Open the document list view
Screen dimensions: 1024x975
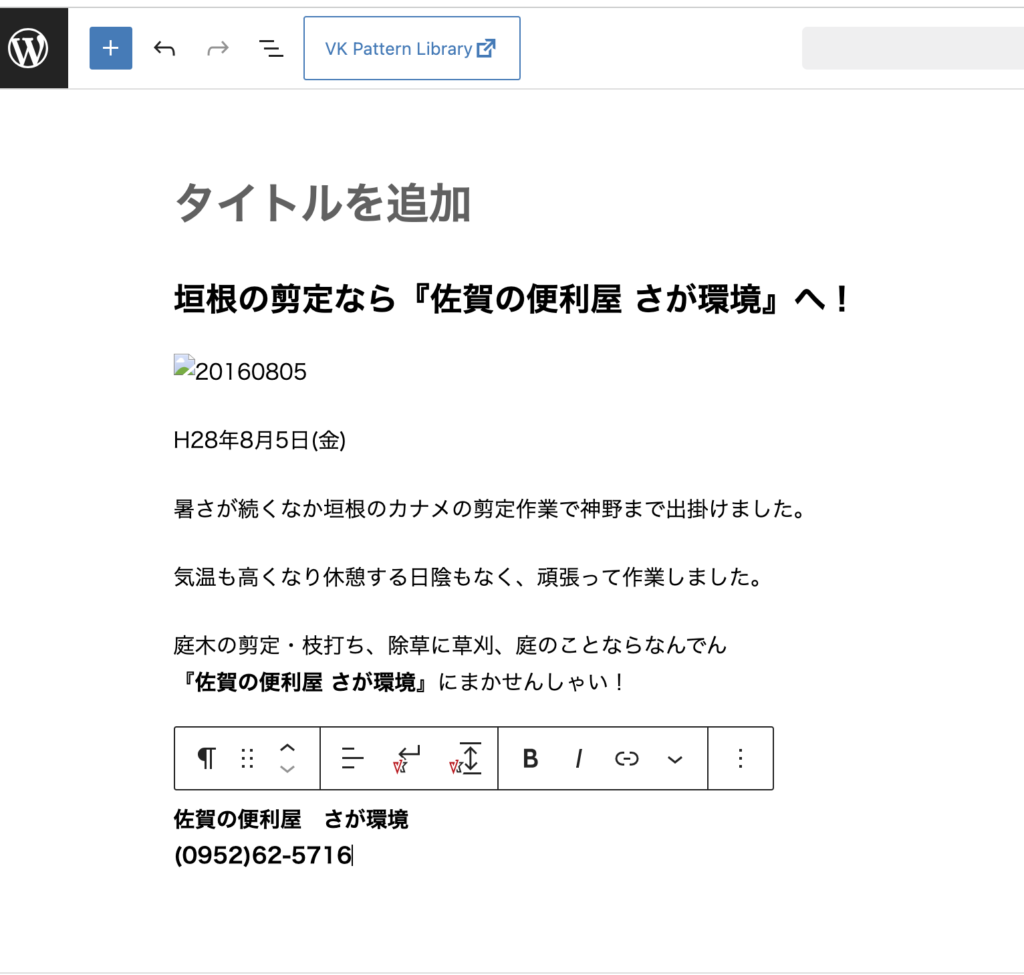tap(270, 48)
